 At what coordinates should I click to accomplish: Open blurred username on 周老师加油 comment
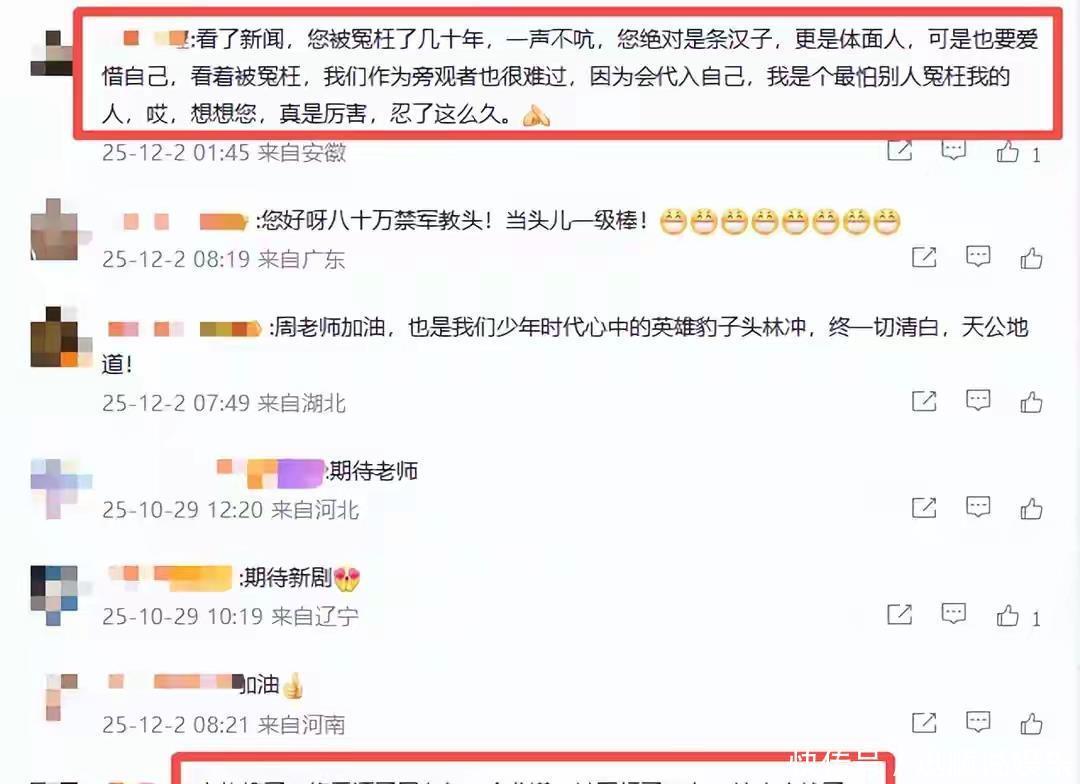coord(184,328)
